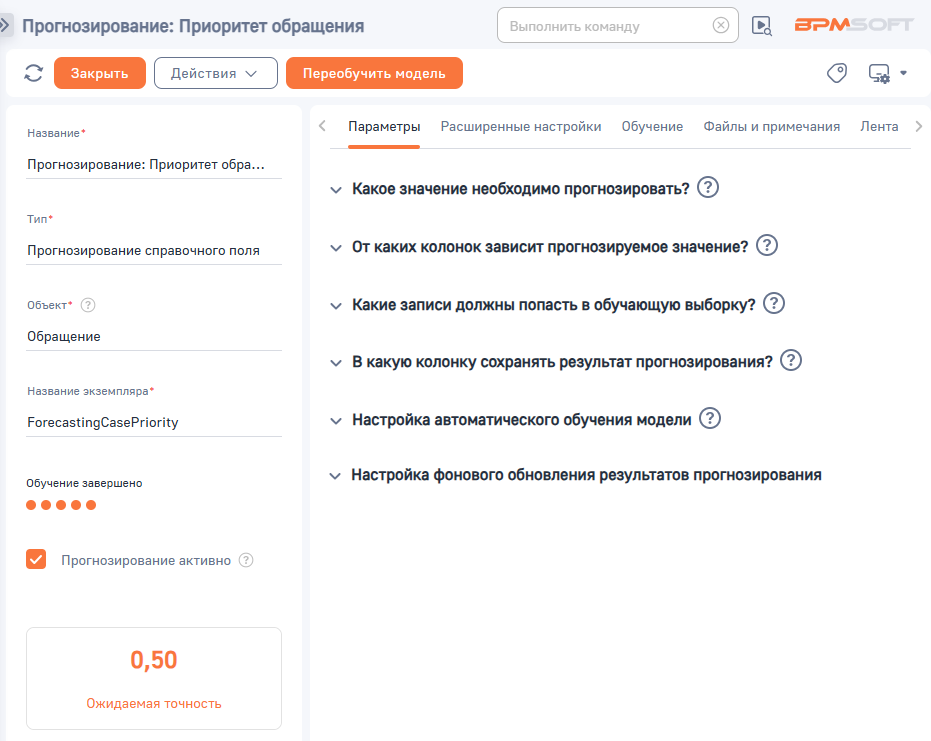Open help icon beside 'Какое значение необходимо прогнозировать?'
This screenshot has height=741, width=931.
click(x=707, y=187)
